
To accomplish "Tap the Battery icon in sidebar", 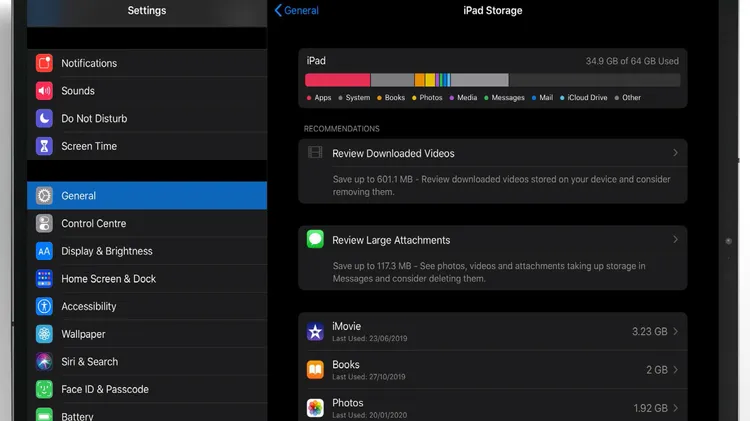I will click(44, 415).
